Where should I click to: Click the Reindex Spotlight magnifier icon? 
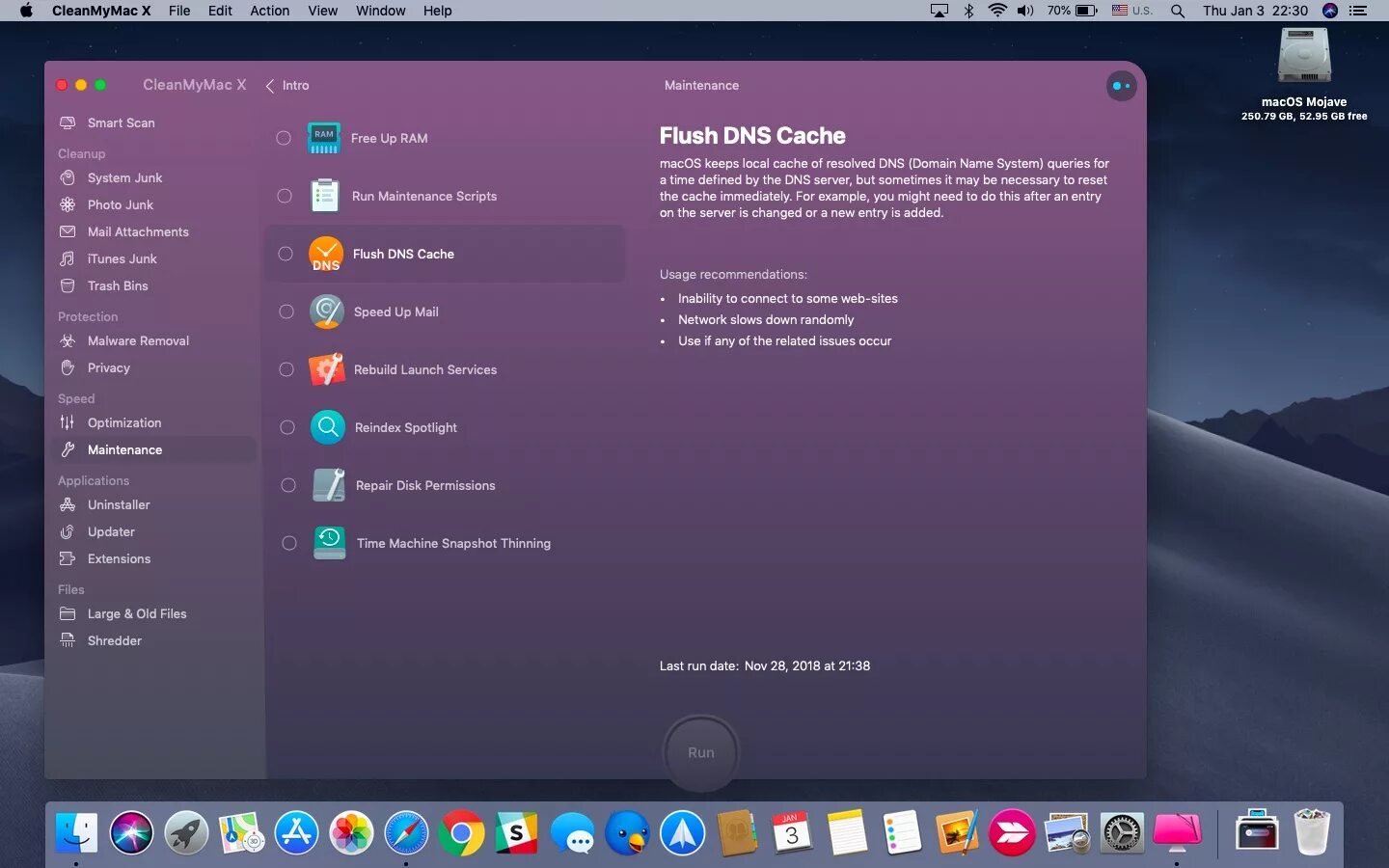tap(328, 427)
